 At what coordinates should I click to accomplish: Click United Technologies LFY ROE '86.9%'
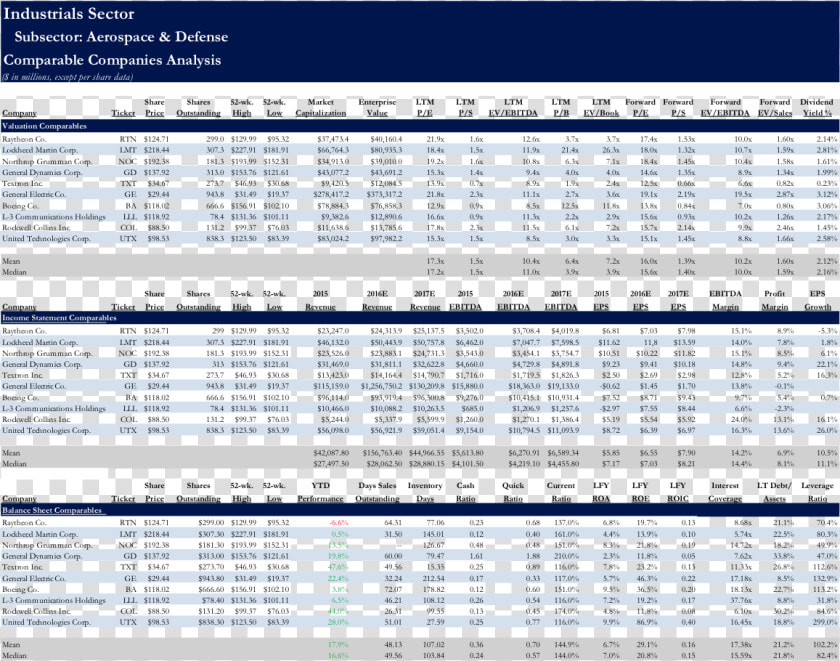pos(647,622)
